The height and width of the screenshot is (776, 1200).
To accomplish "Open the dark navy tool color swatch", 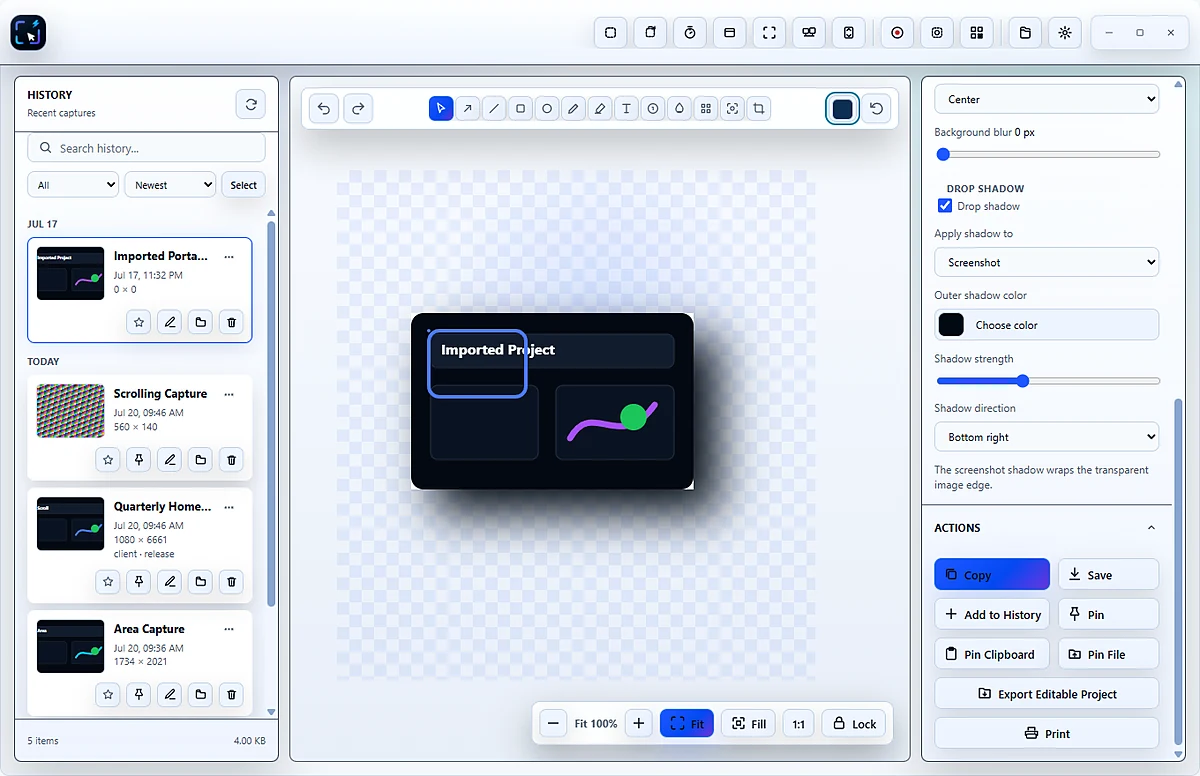I will pyautogui.click(x=842, y=108).
